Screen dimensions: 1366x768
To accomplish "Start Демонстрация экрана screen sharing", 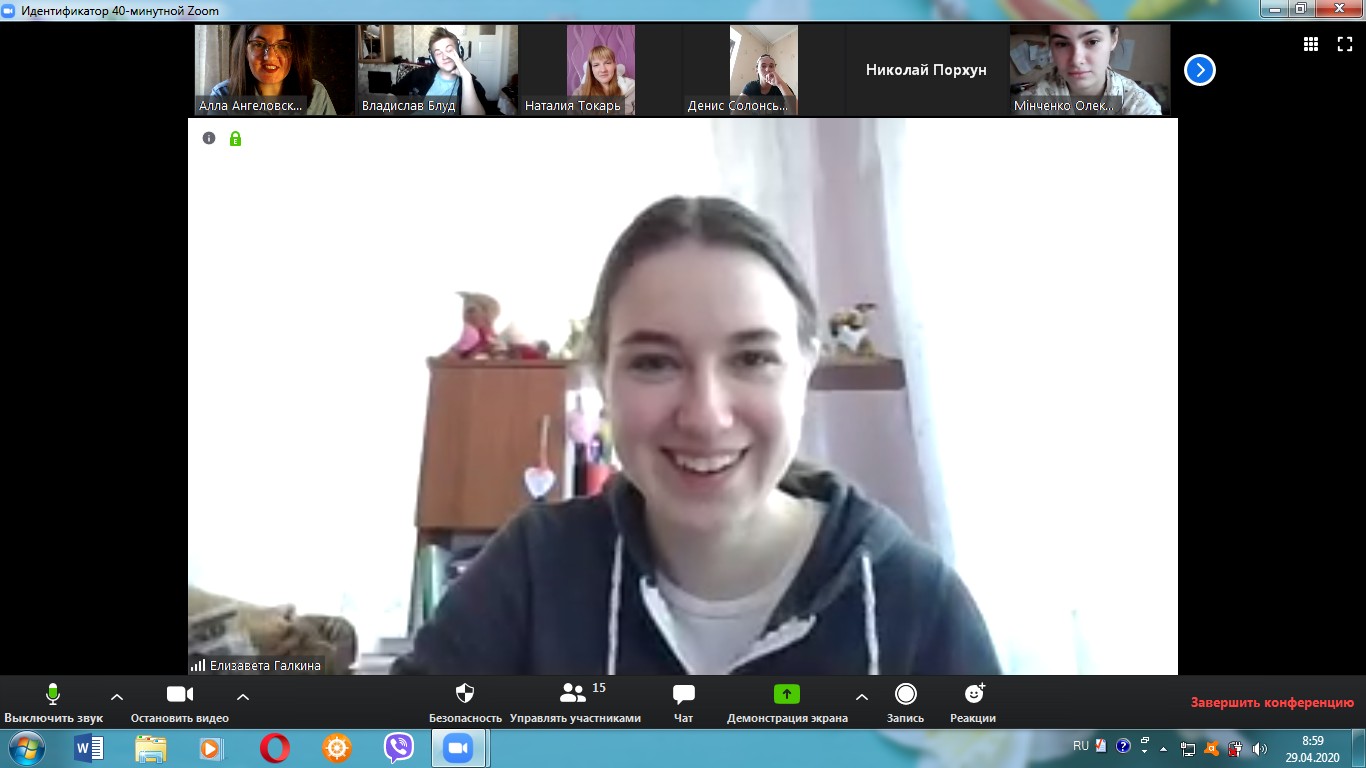I will coord(787,703).
